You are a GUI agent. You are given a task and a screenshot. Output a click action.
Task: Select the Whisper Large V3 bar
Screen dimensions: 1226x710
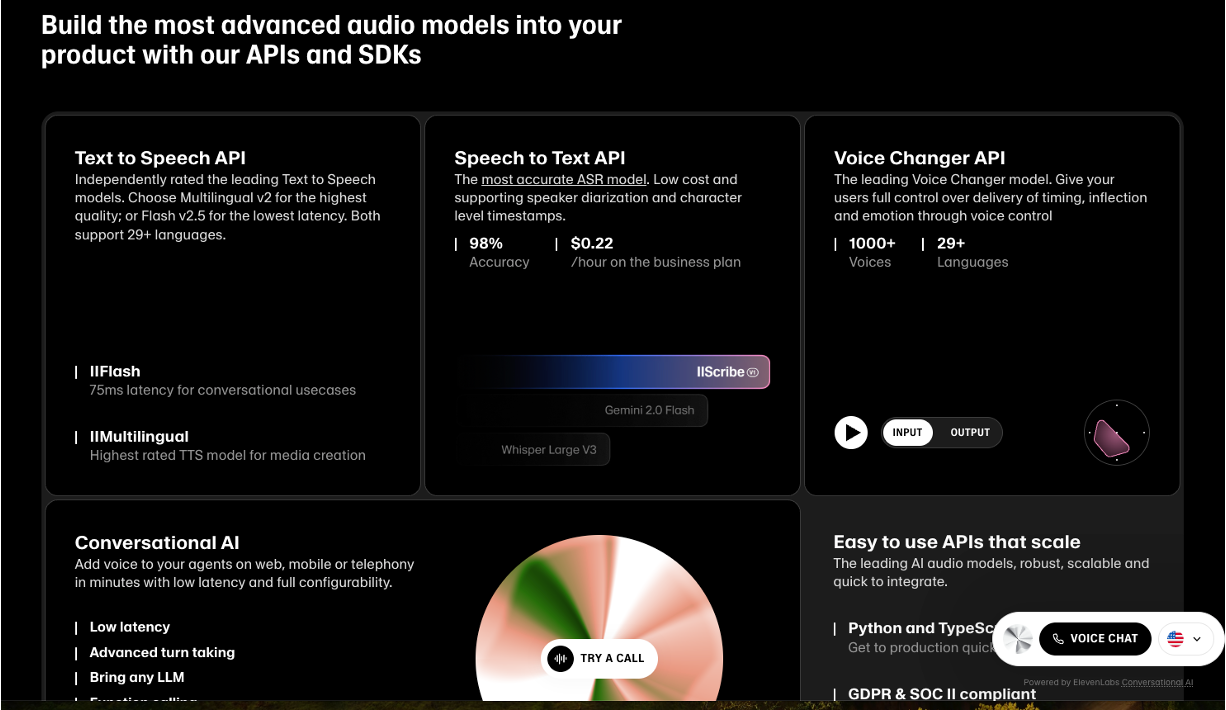click(x=549, y=450)
